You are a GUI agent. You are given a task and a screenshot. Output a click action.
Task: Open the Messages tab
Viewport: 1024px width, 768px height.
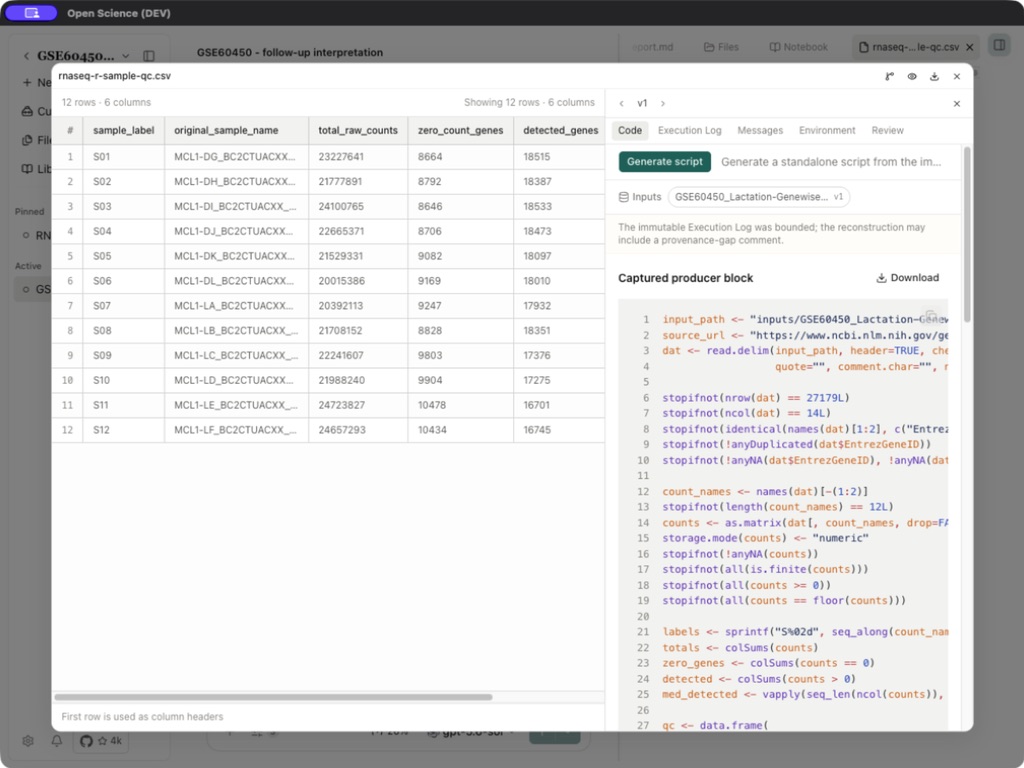coord(760,131)
